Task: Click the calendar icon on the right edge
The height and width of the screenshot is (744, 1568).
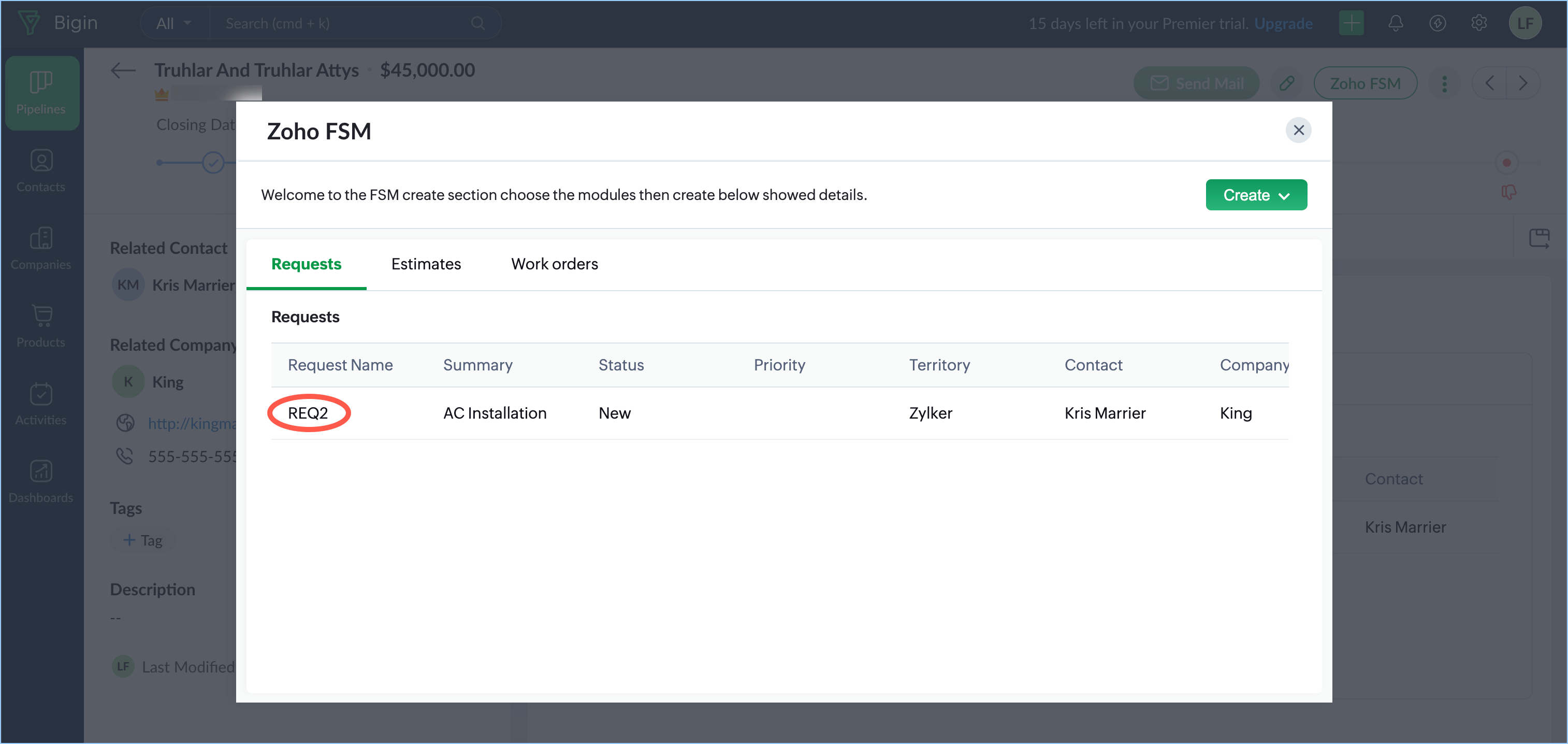Action: pyautogui.click(x=1540, y=237)
